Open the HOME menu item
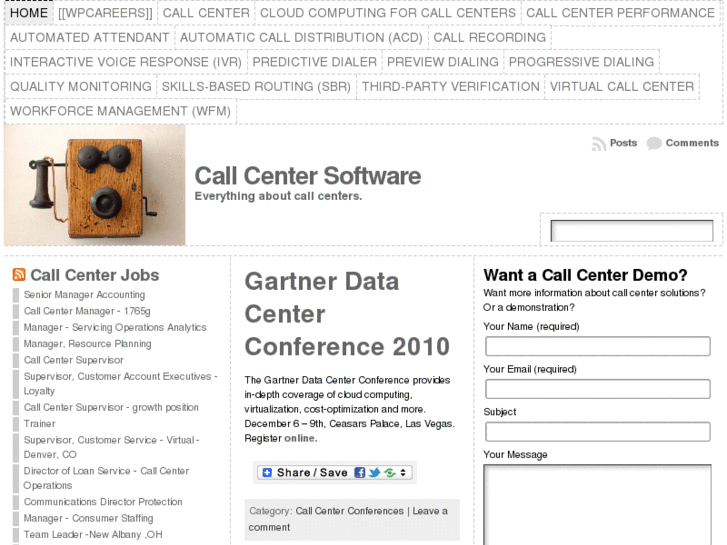This screenshot has height=545, width=727. [x=29, y=13]
